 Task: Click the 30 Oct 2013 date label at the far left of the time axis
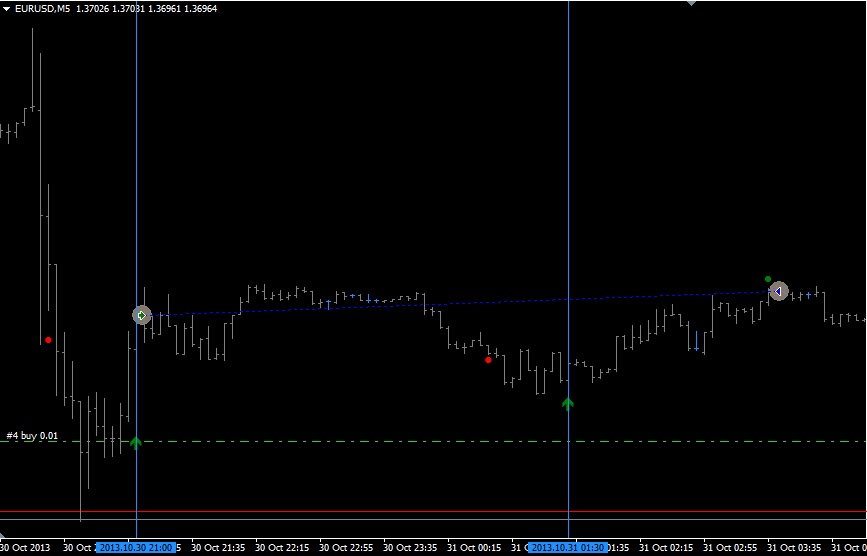24,548
